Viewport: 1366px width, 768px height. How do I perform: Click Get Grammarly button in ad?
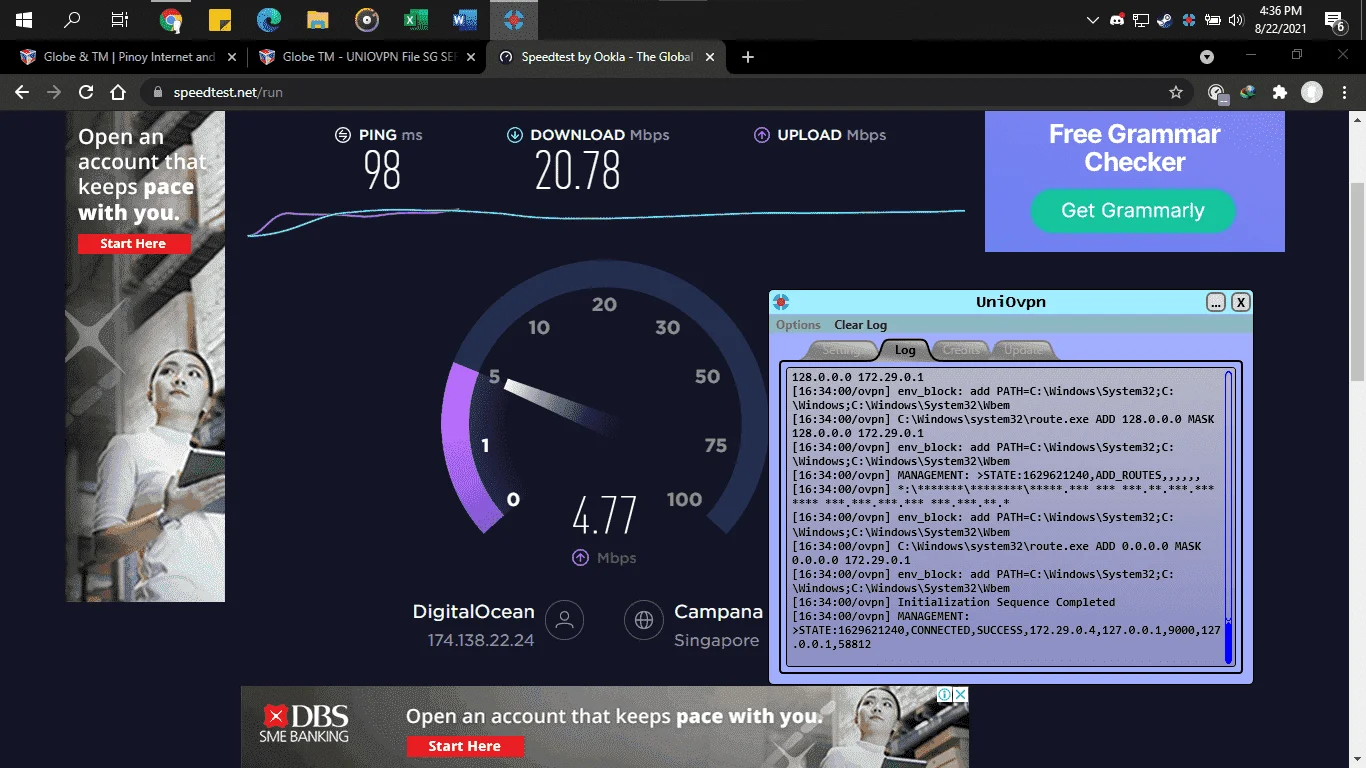point(1133,210)
